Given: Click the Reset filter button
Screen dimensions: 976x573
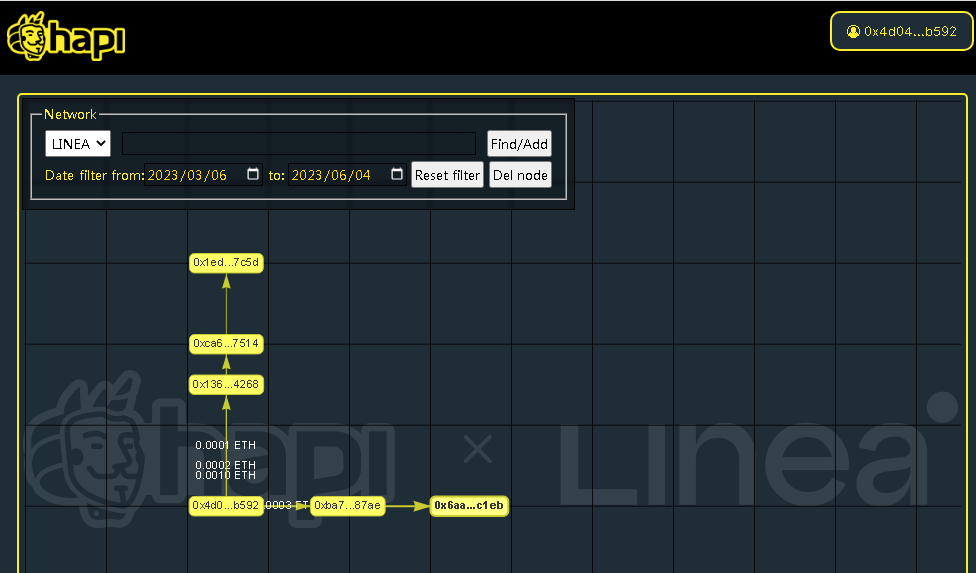Looking at the screenshot, I should [448, 175].
